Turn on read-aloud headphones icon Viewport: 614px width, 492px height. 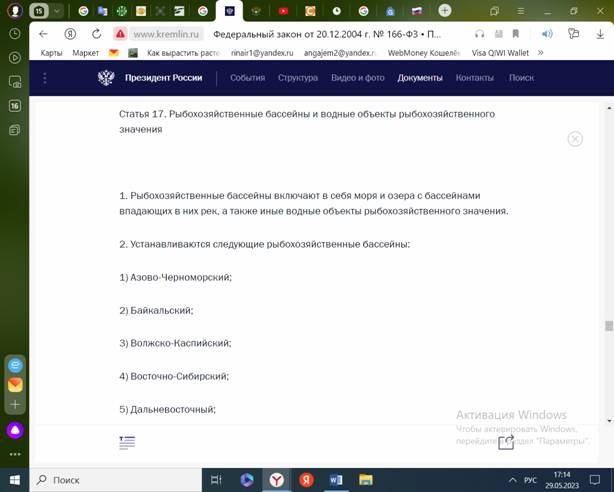click(479, 34)
